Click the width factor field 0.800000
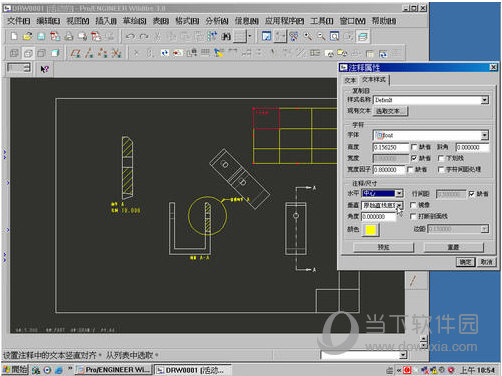Image resolution: width=502 pixels, height=376 pixels. 388,170
